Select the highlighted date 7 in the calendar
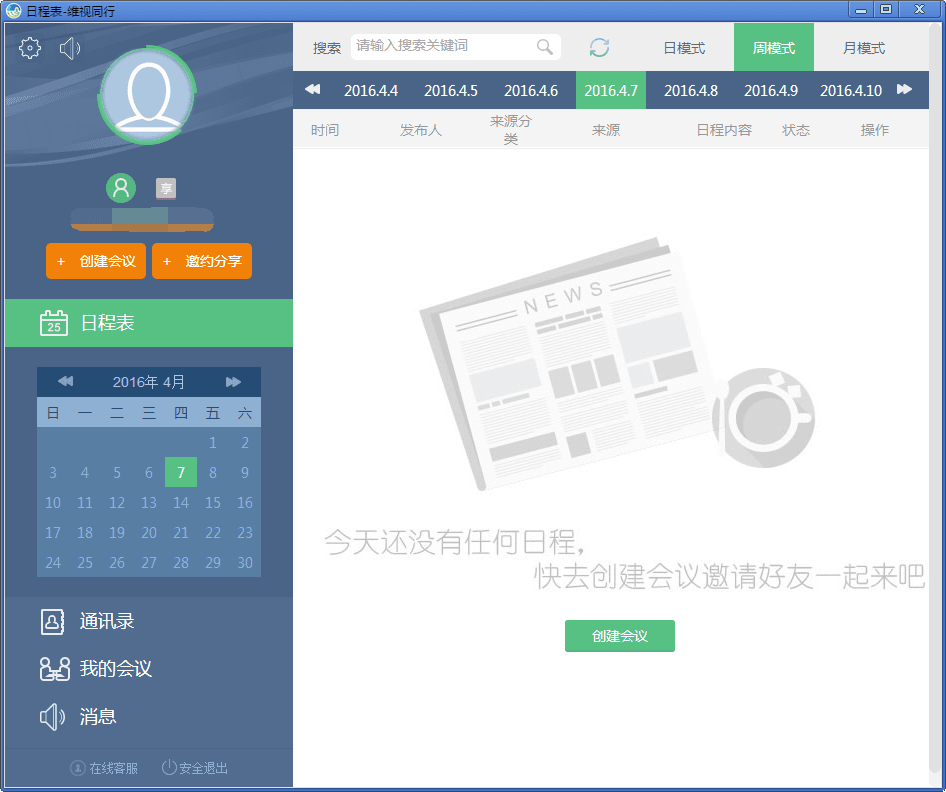The width and height of the screenshot is (946, 792). (x=180, y=472)
